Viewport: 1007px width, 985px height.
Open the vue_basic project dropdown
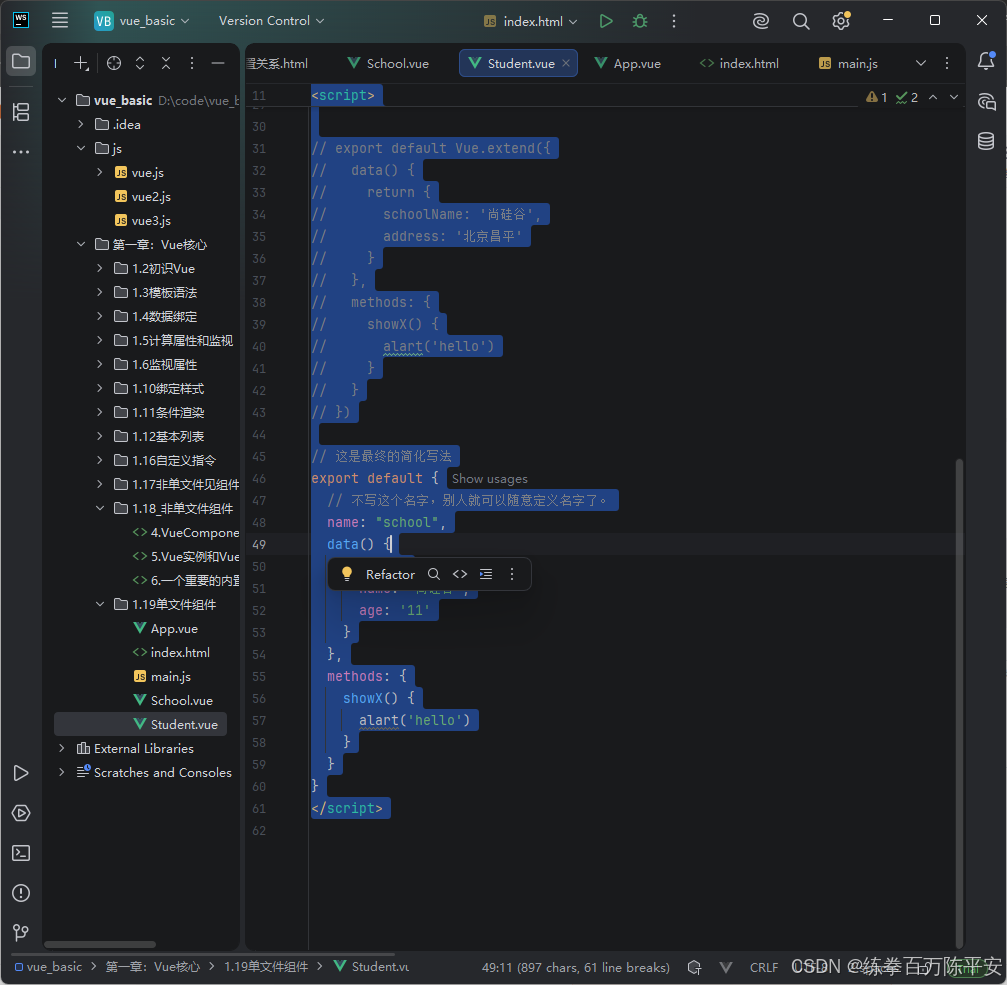[x=142, y=21]
